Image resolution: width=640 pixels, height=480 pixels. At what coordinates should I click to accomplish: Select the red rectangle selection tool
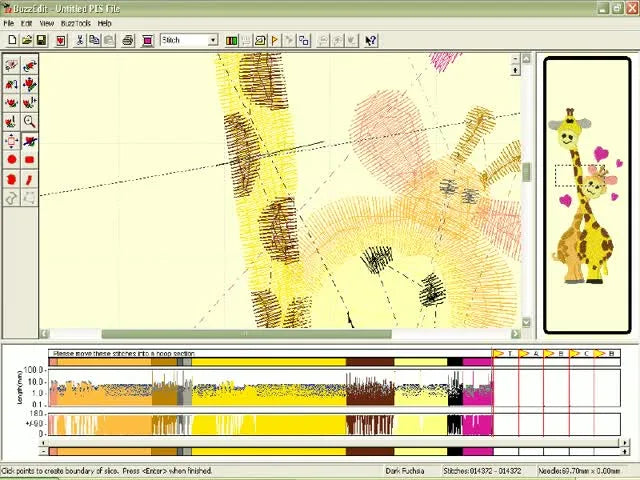(x=29, y=160)
